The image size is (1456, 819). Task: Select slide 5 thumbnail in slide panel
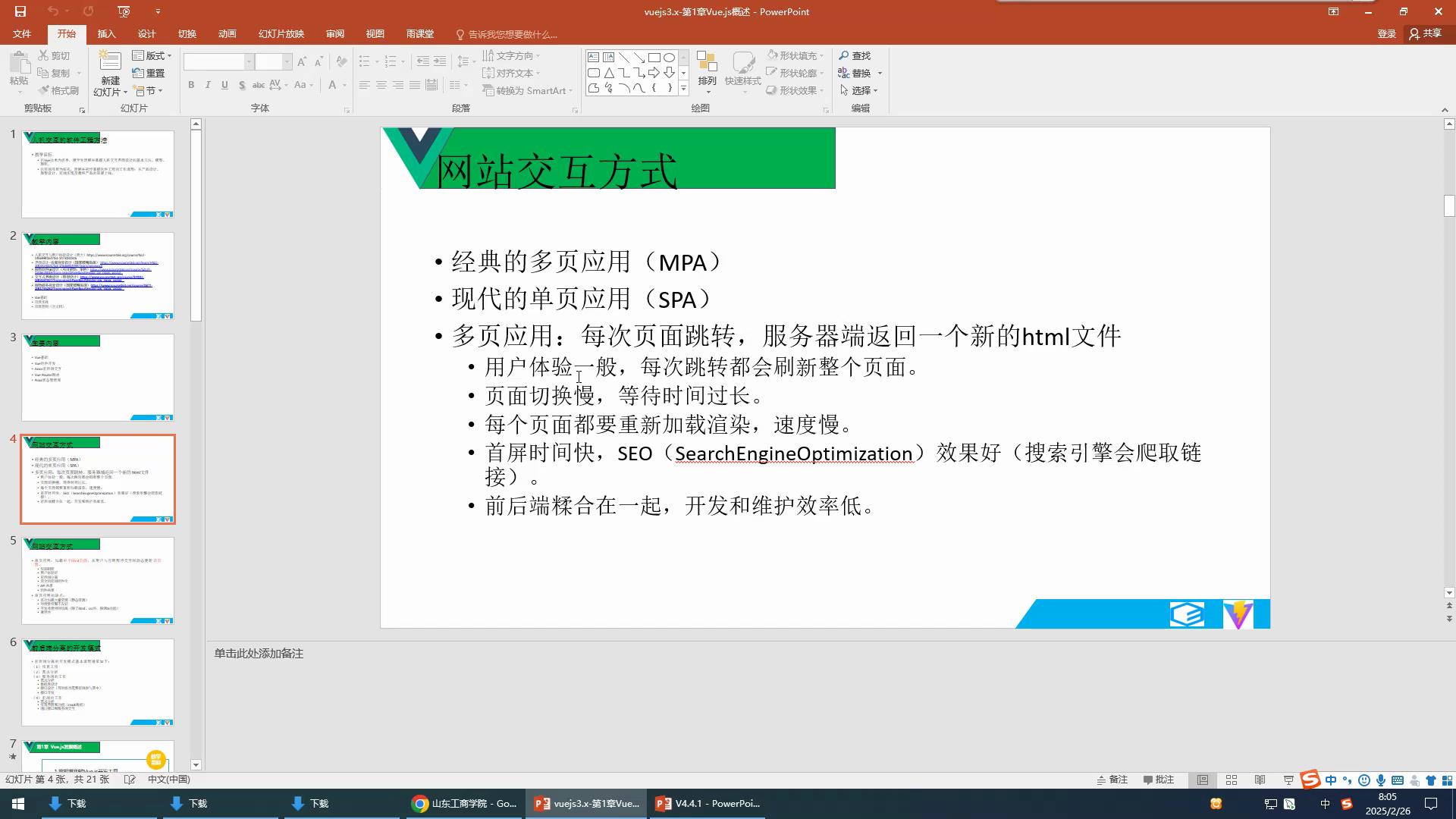[98, 580]
